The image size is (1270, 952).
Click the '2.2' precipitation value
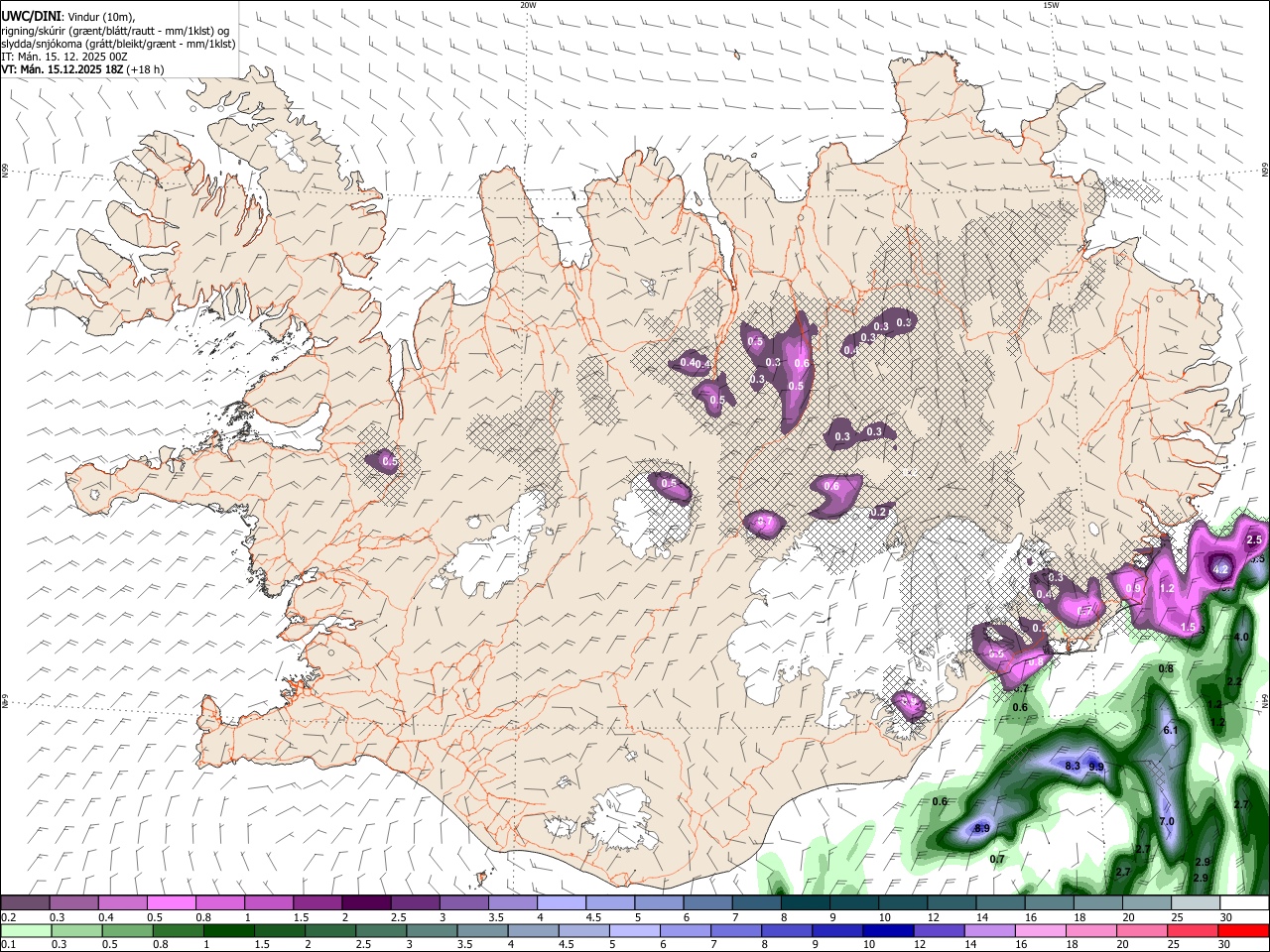click(1234, 682)
